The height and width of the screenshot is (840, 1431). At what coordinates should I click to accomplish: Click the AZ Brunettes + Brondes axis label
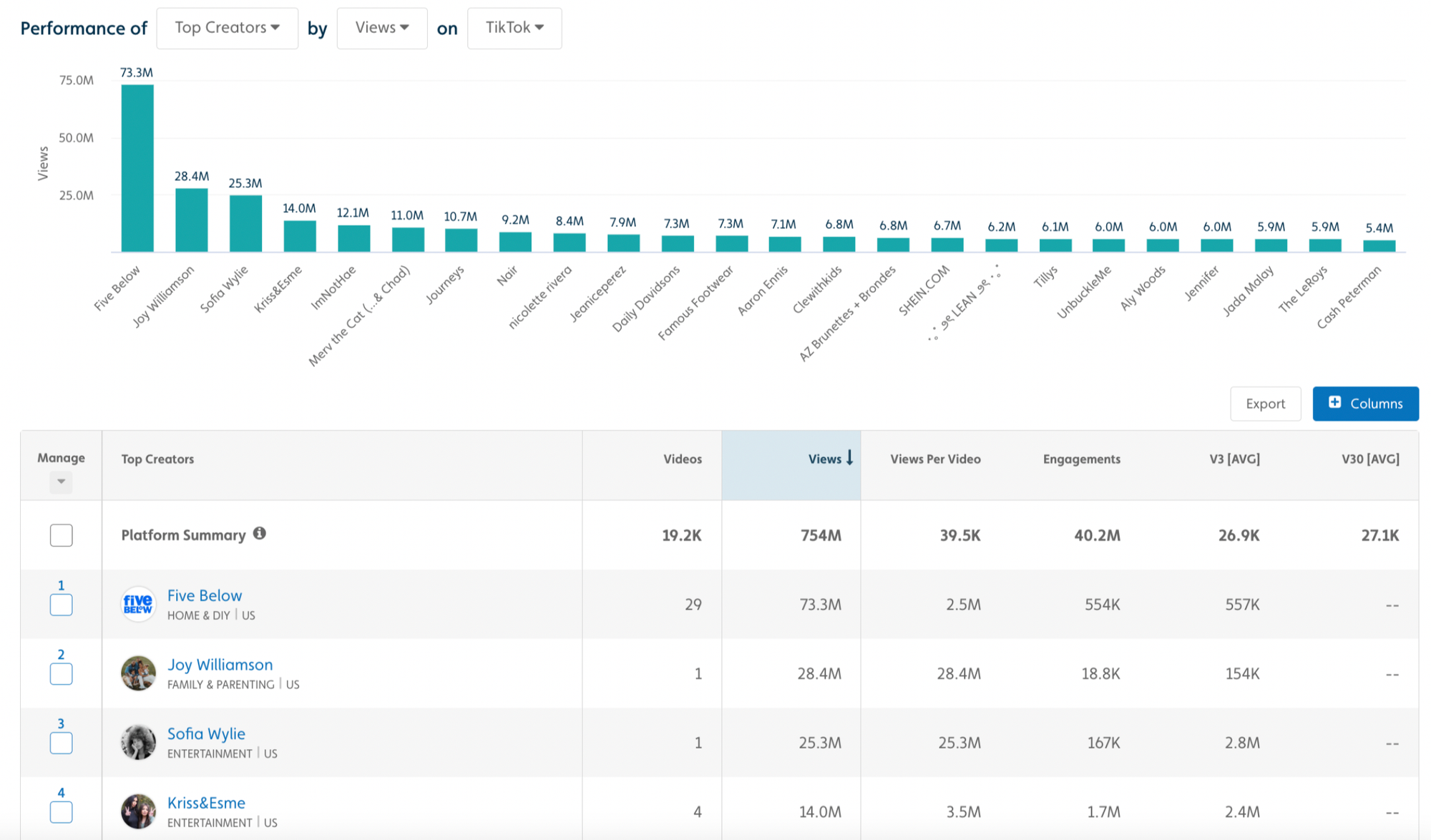coord(847,313)
